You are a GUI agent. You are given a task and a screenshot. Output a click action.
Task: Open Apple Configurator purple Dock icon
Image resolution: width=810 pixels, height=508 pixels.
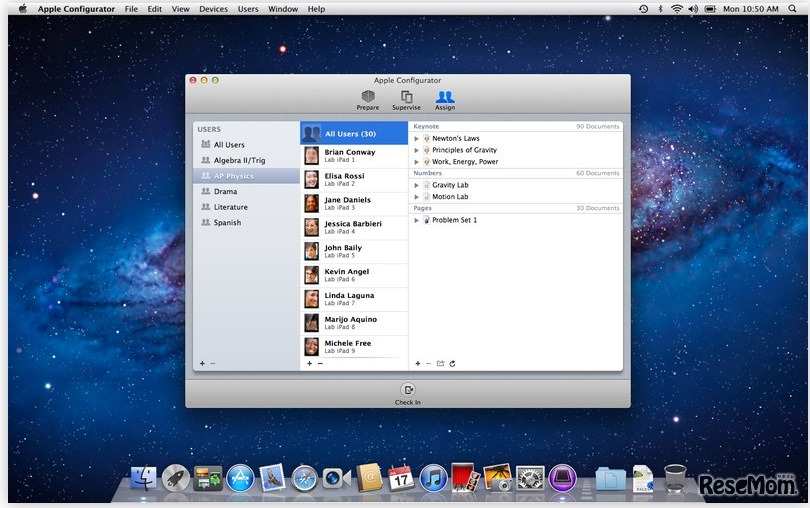563,478
